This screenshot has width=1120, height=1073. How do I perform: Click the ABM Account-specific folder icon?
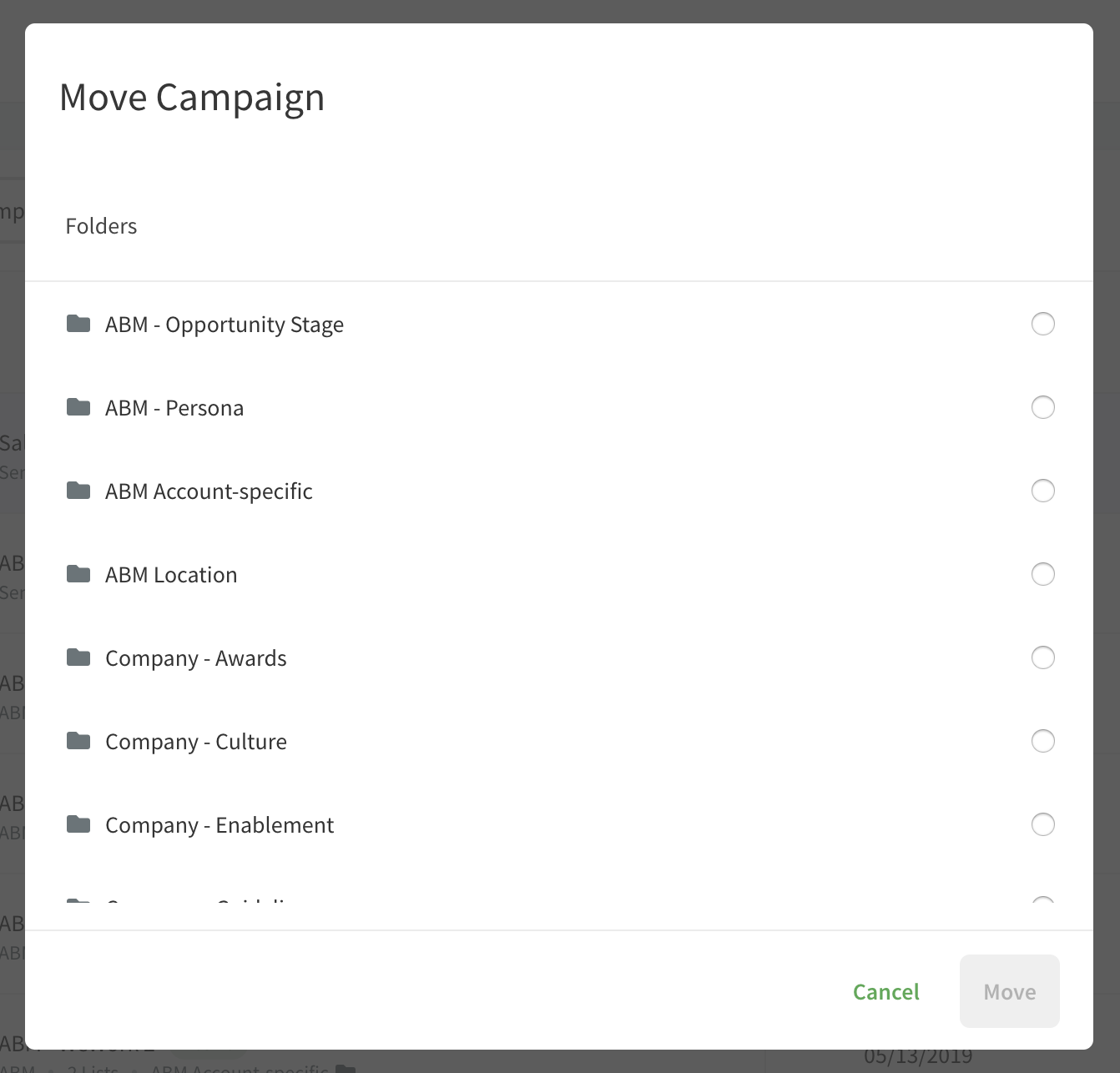(x=78, y=490)
